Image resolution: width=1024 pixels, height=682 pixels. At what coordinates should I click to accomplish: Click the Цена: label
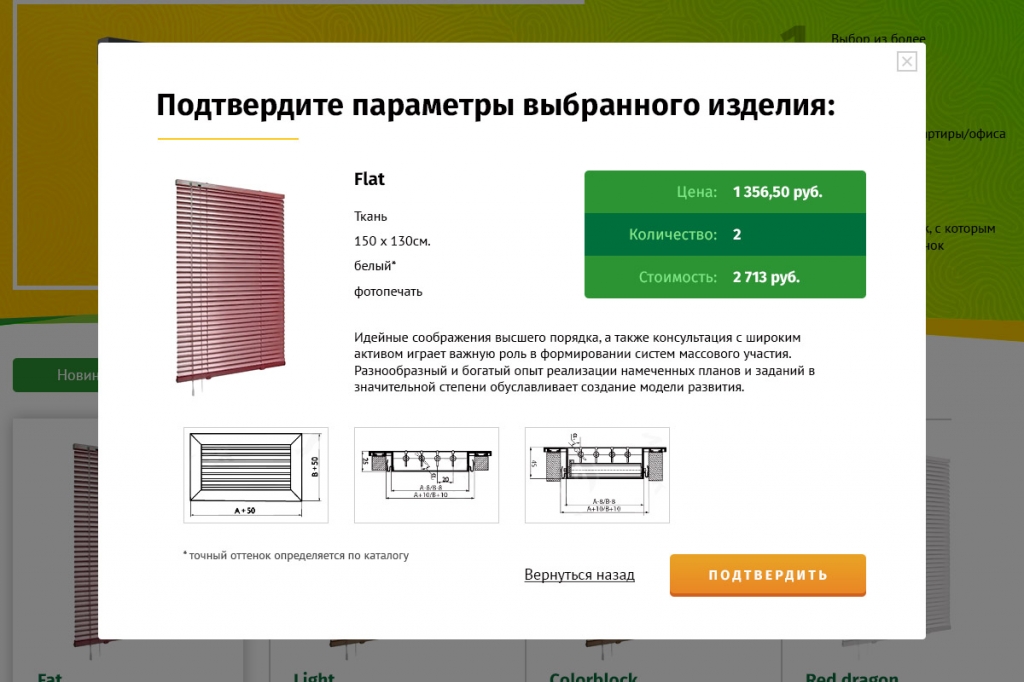coord(696,192)
